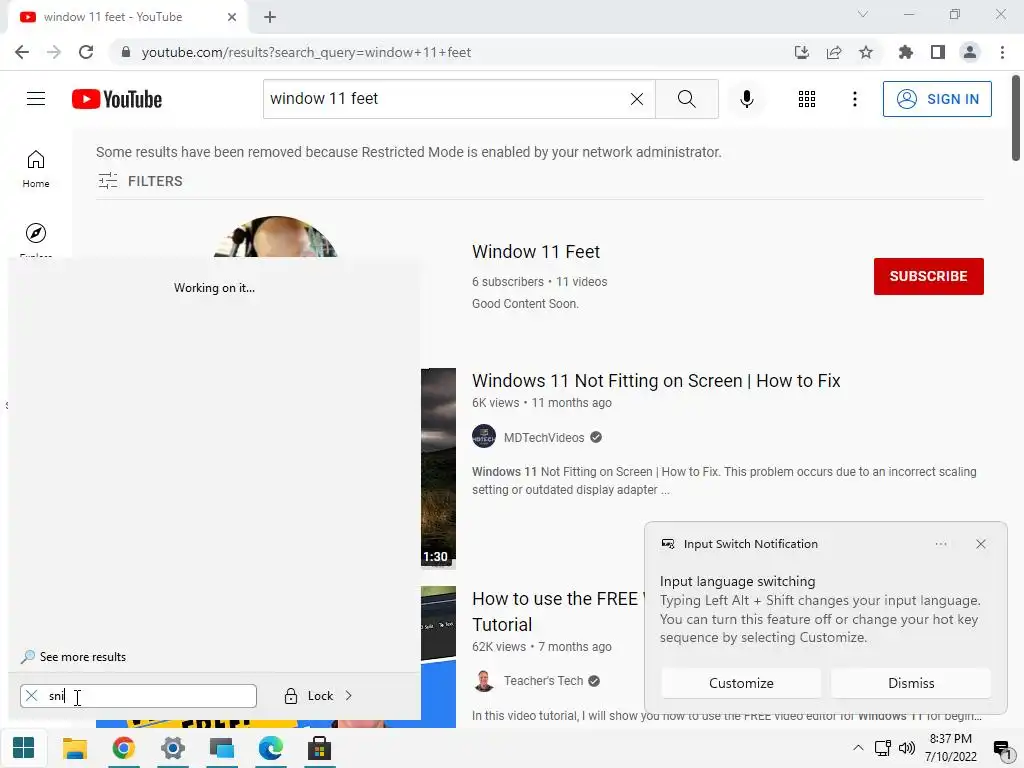Click the Teacher's Tech channel avatar

click(484, 680)
